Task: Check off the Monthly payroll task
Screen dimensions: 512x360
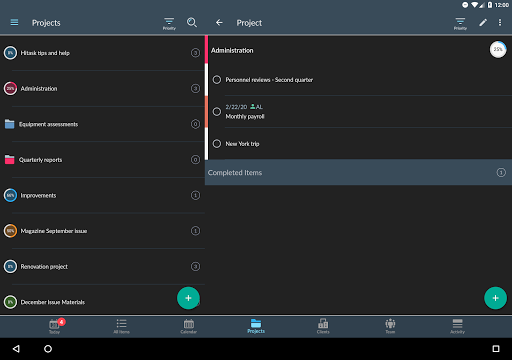Action: [x=217, y=112]
